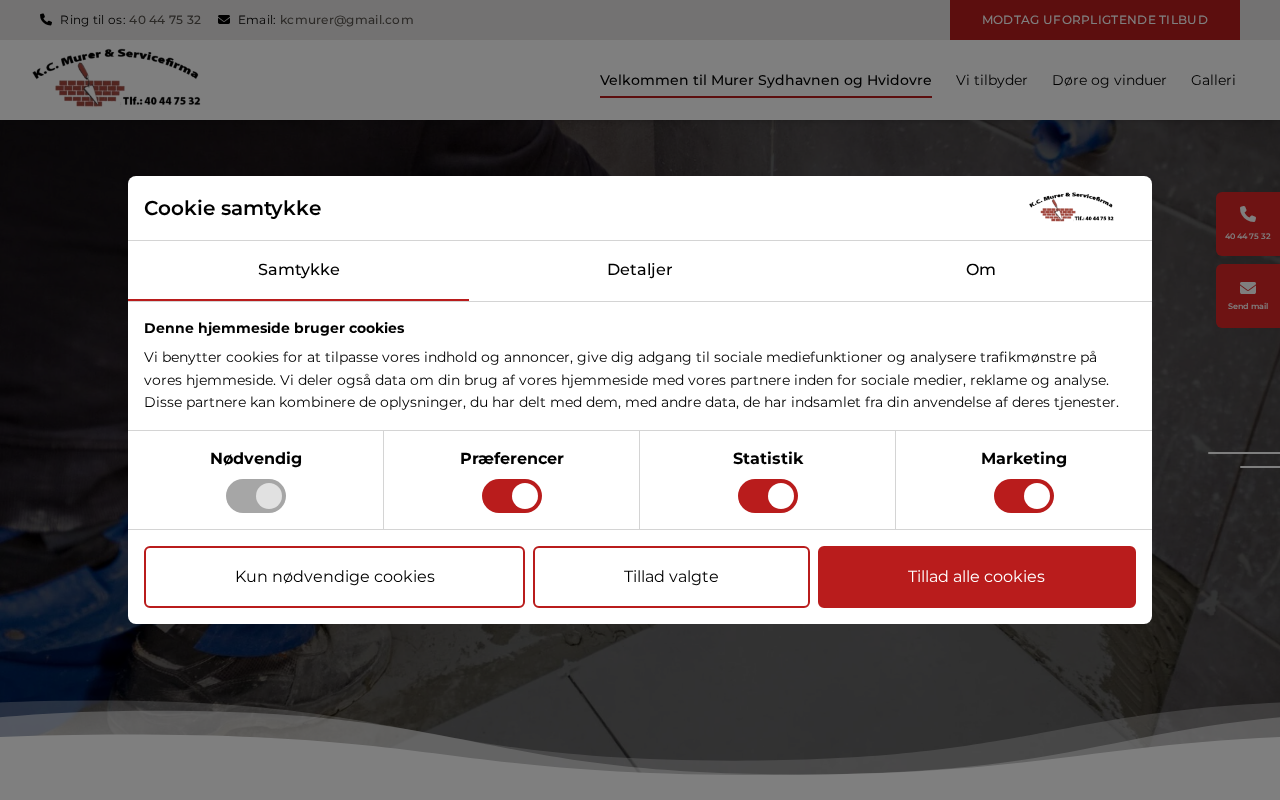
Task: Turn off the Statistik cookie switch
Action: (x=768, y=496)
